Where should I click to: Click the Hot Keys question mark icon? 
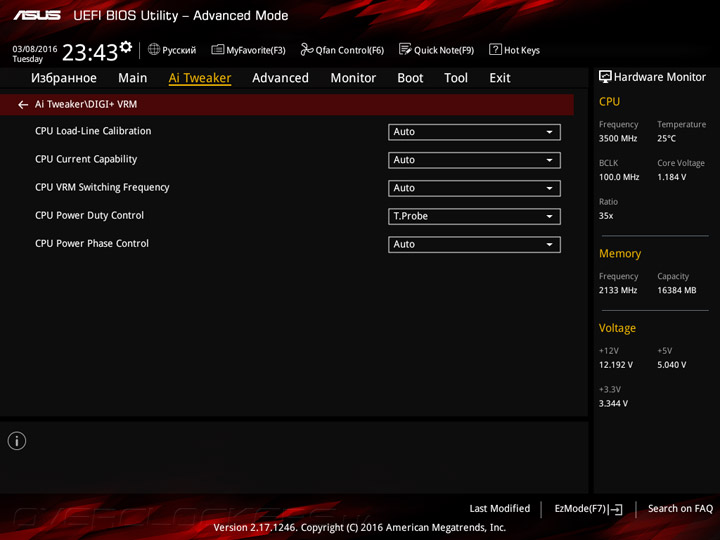coord(495,49)
